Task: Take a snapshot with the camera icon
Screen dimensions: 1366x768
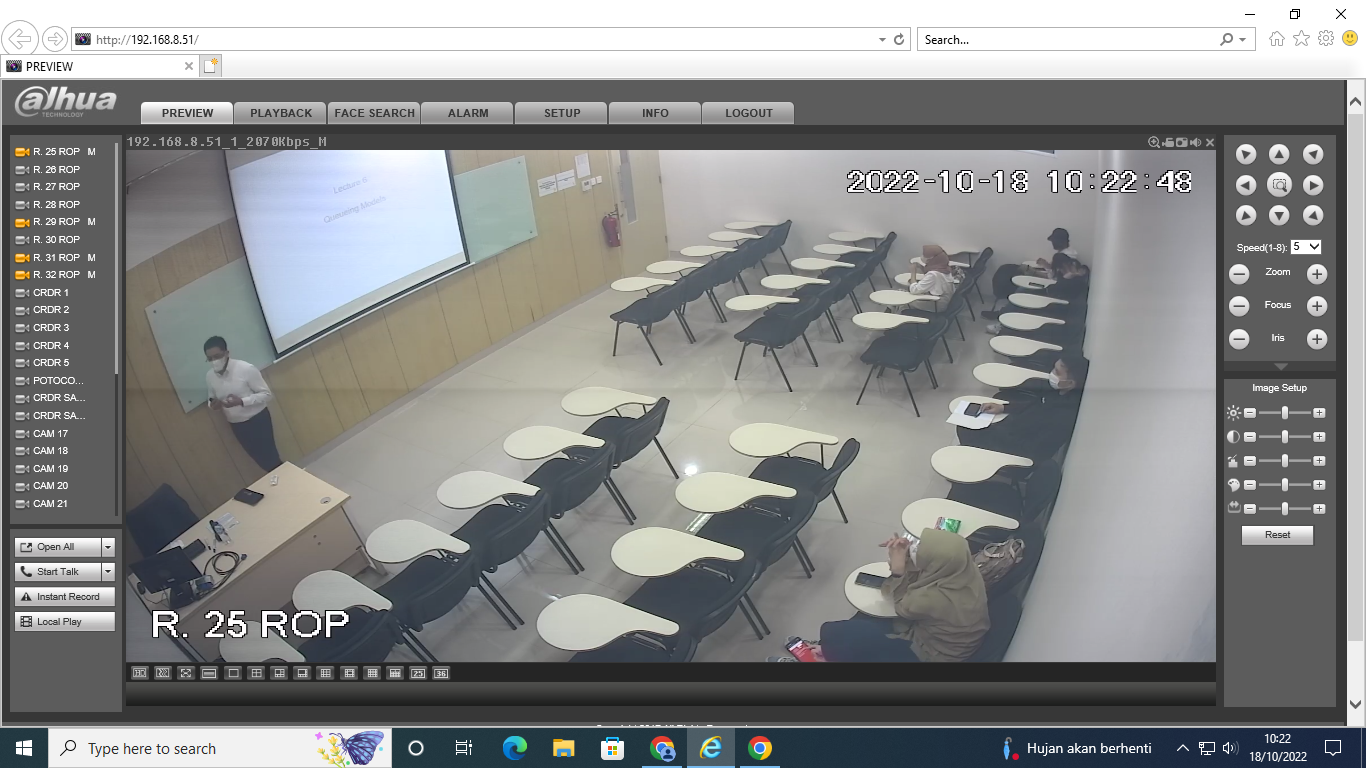Action: click(x=1182, y=142)
